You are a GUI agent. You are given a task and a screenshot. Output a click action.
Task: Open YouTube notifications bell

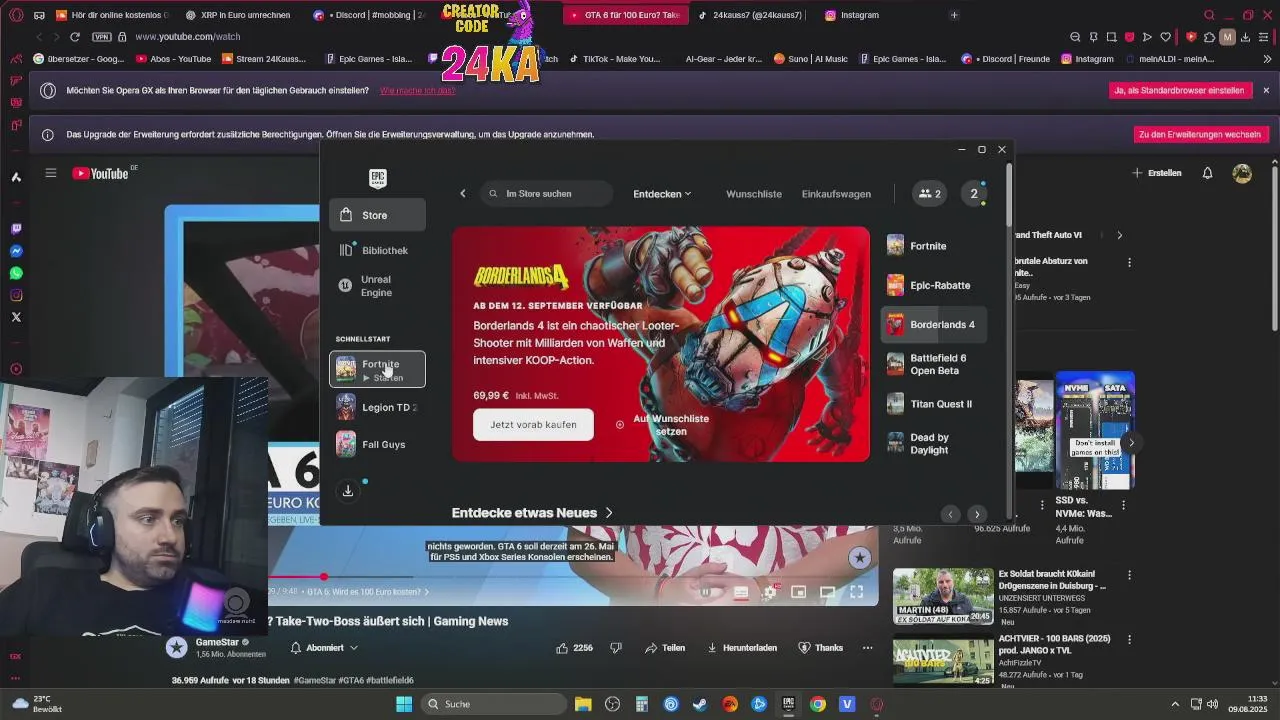[1207, 173]
